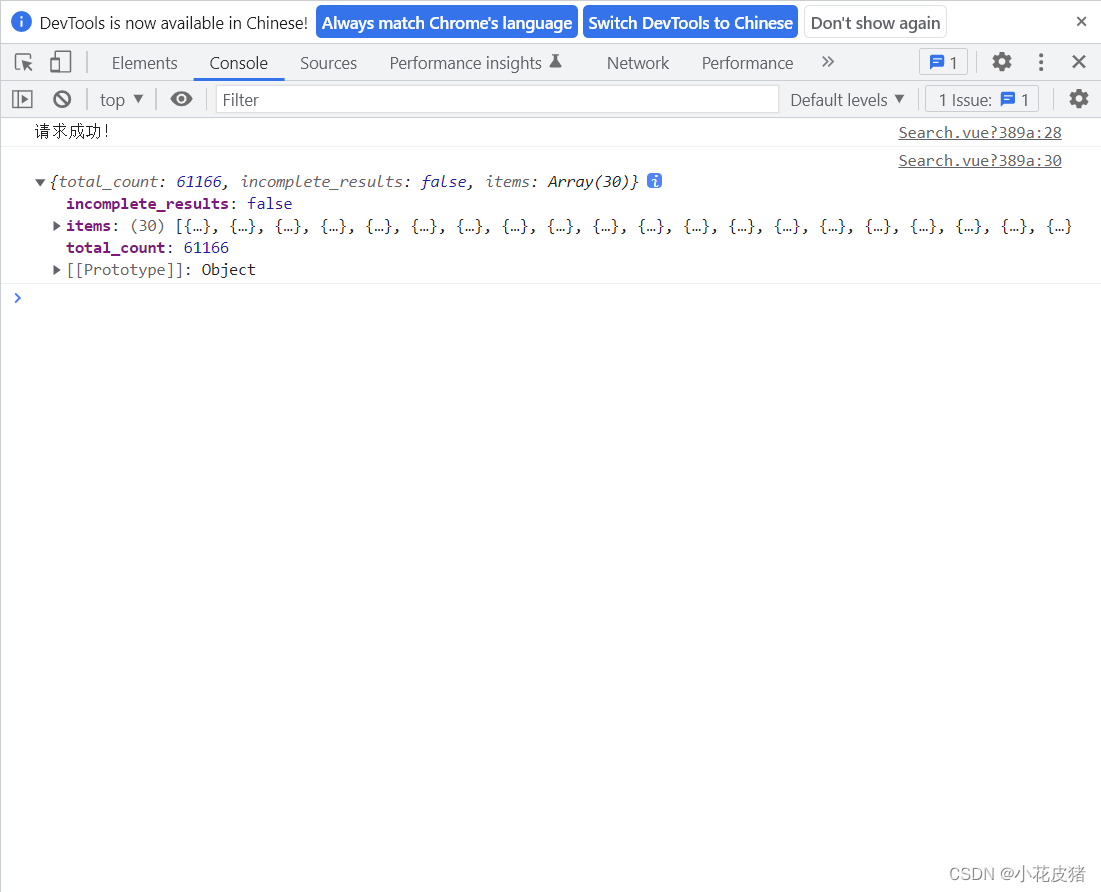Click the blue info icon beside Array(30)
The image size is (1101, 892).
tap(654, 181)
